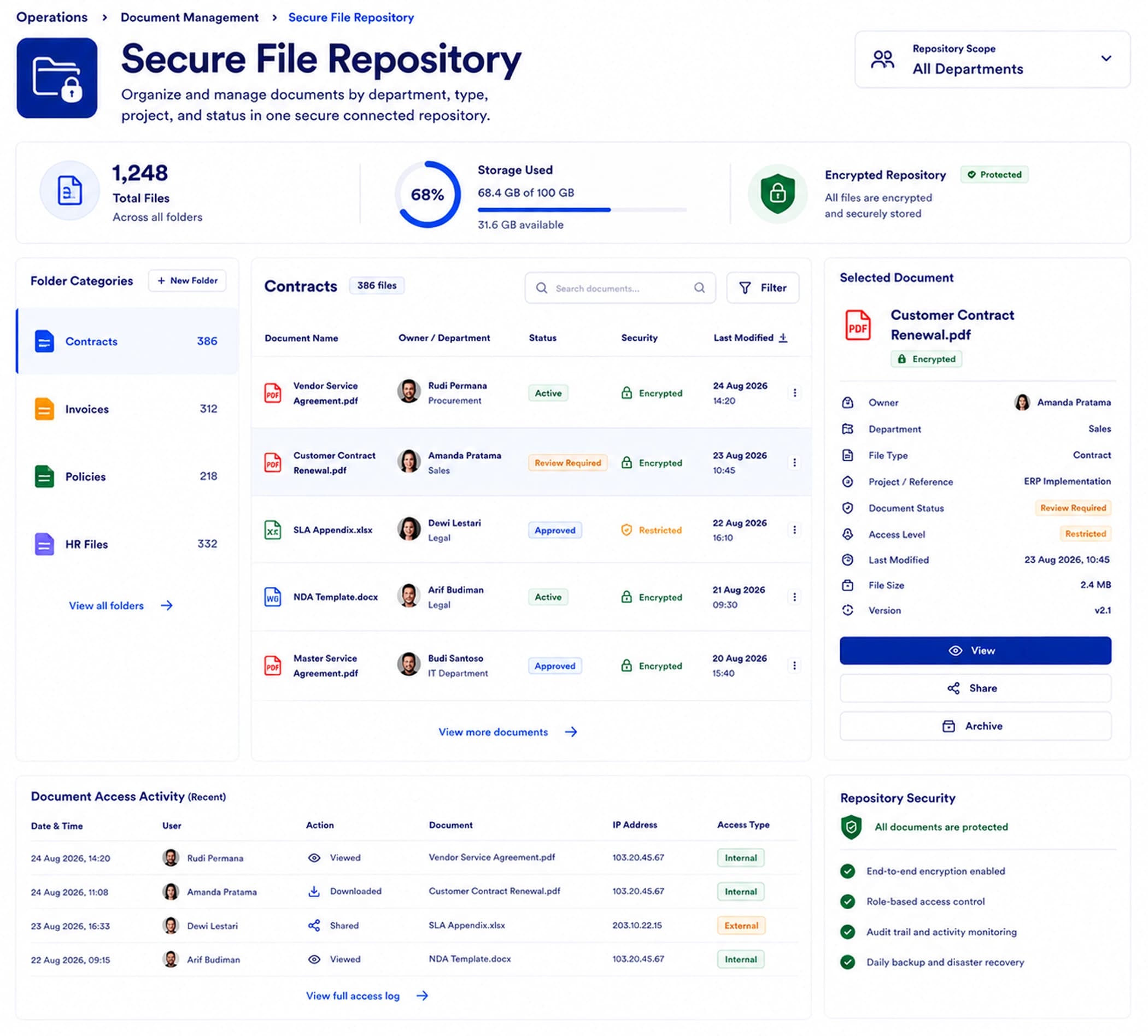Click the New Folder button

[188, 281]
